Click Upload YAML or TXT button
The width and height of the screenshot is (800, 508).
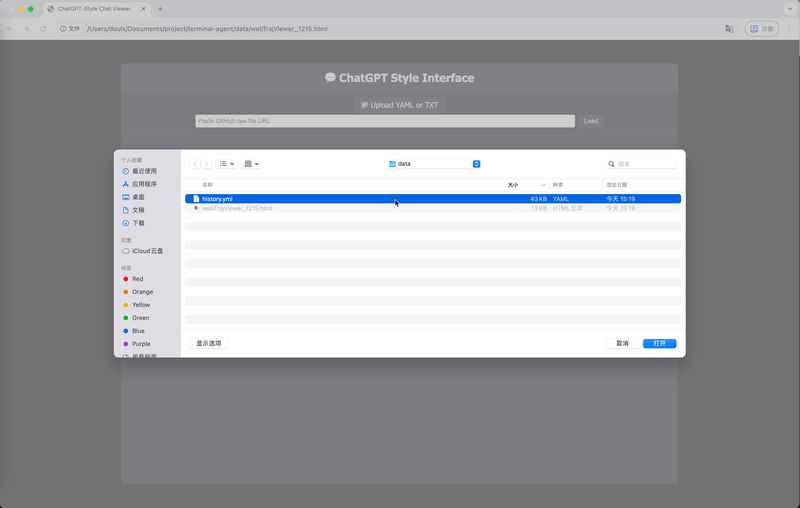coord(399,105)
